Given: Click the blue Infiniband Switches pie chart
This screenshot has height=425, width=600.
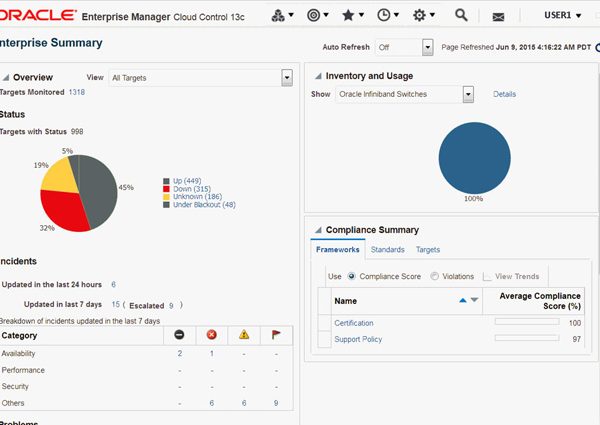Looking at the screenshot, I should (x=474, y=158).
